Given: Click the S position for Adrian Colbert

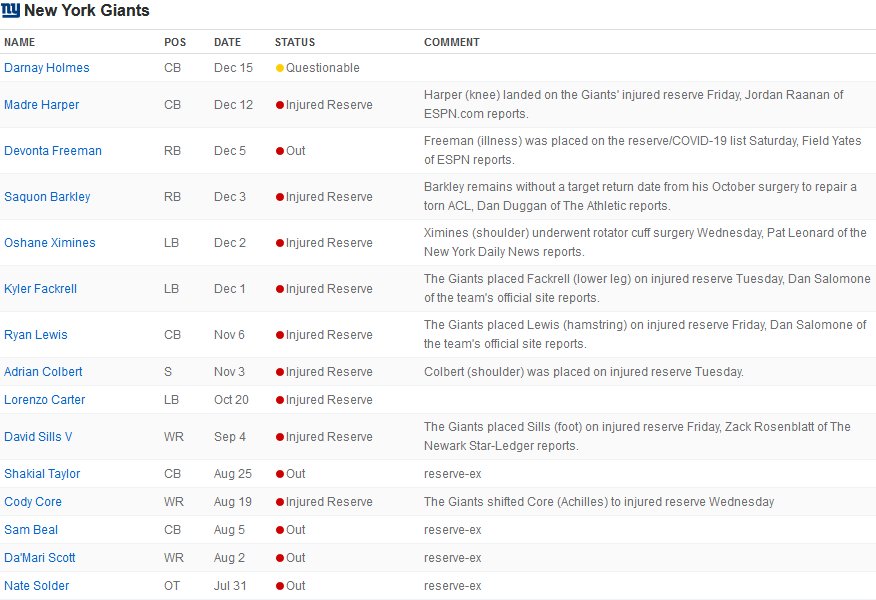Looking at the screenshot, I should pyautogui.click(x=168, y=372).
